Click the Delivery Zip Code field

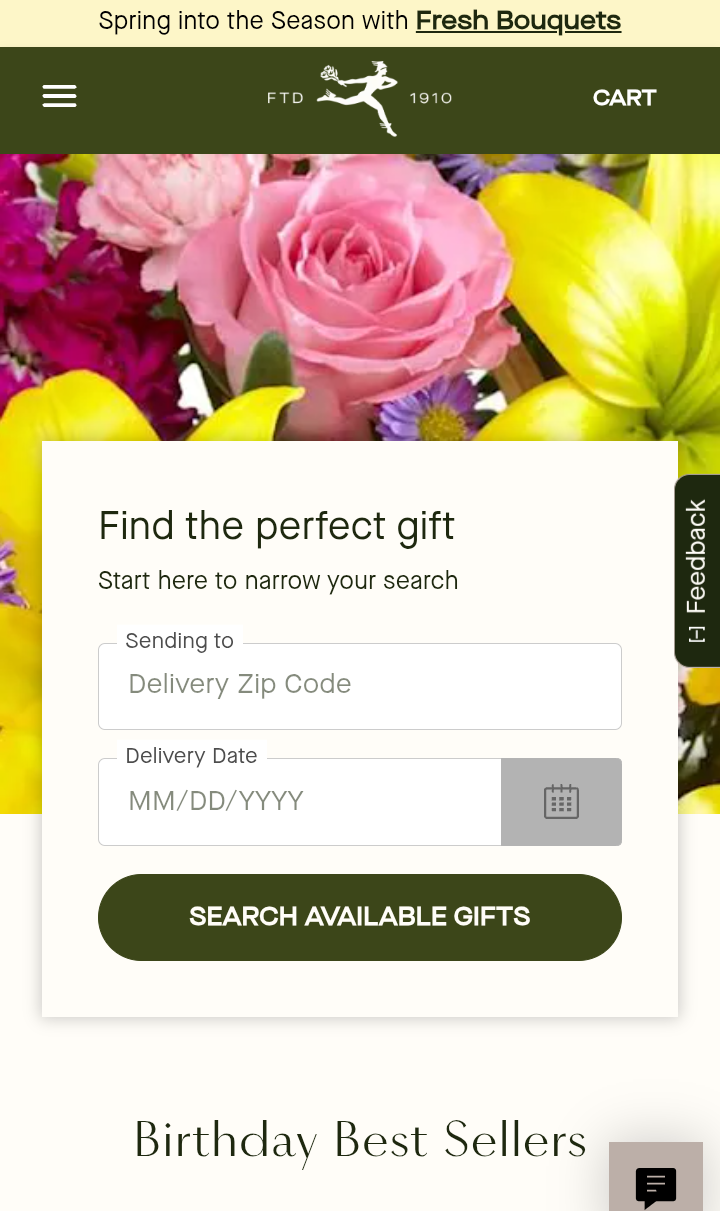point(360,686)
